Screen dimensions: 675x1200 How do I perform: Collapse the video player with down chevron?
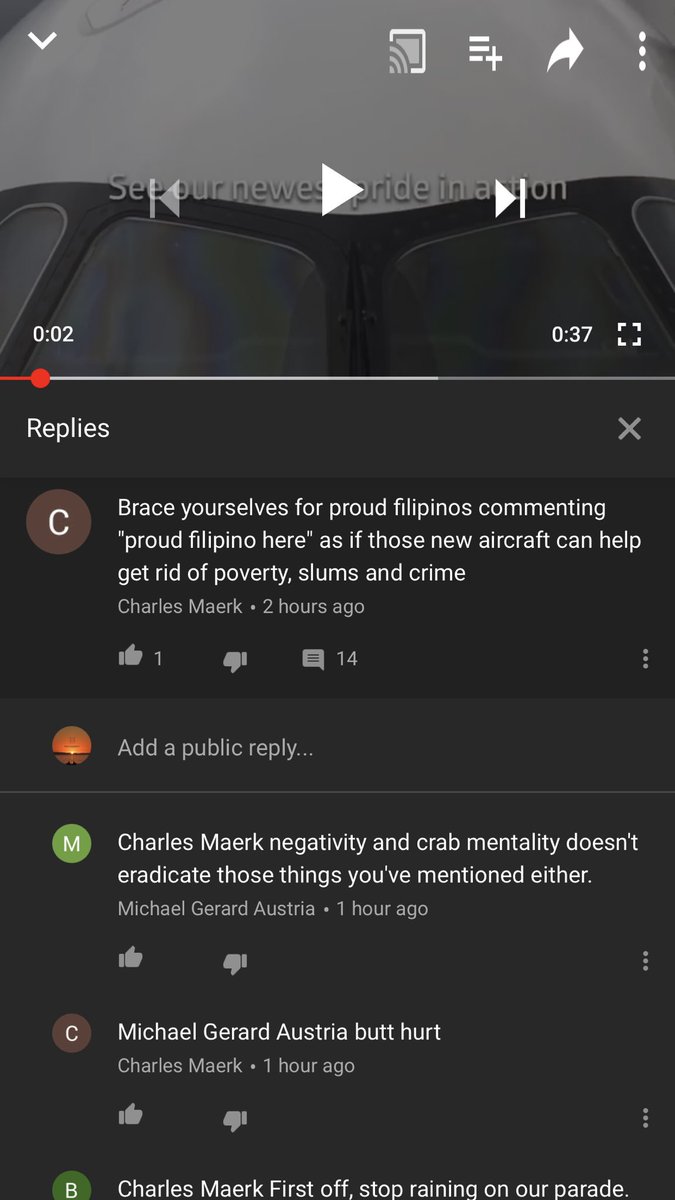click(42, 41)
